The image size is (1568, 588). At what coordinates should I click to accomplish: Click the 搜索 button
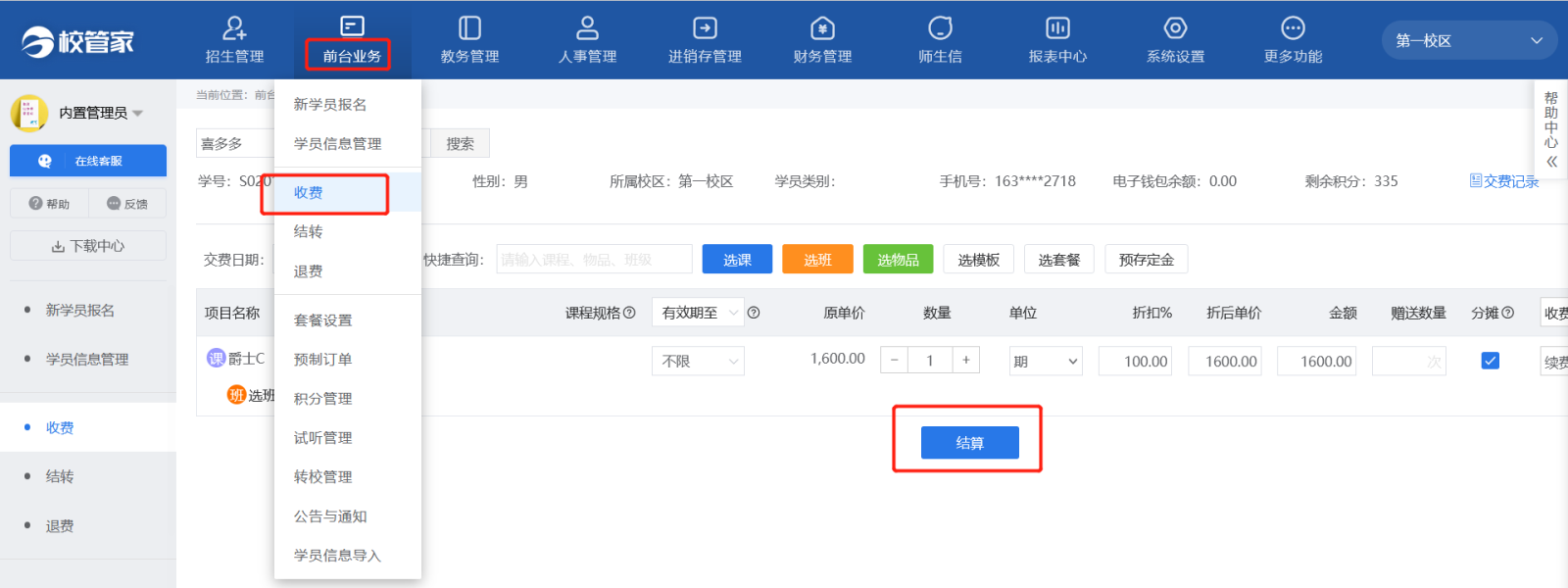pyautogui.click(x=461, y=143)
